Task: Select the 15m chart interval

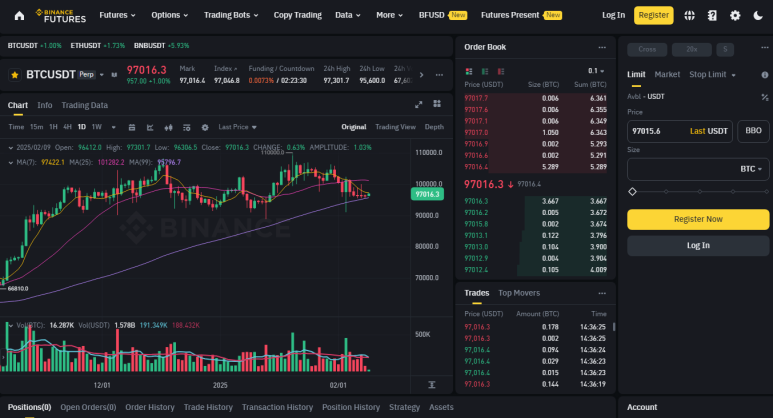Action: (x=36, y=127)
